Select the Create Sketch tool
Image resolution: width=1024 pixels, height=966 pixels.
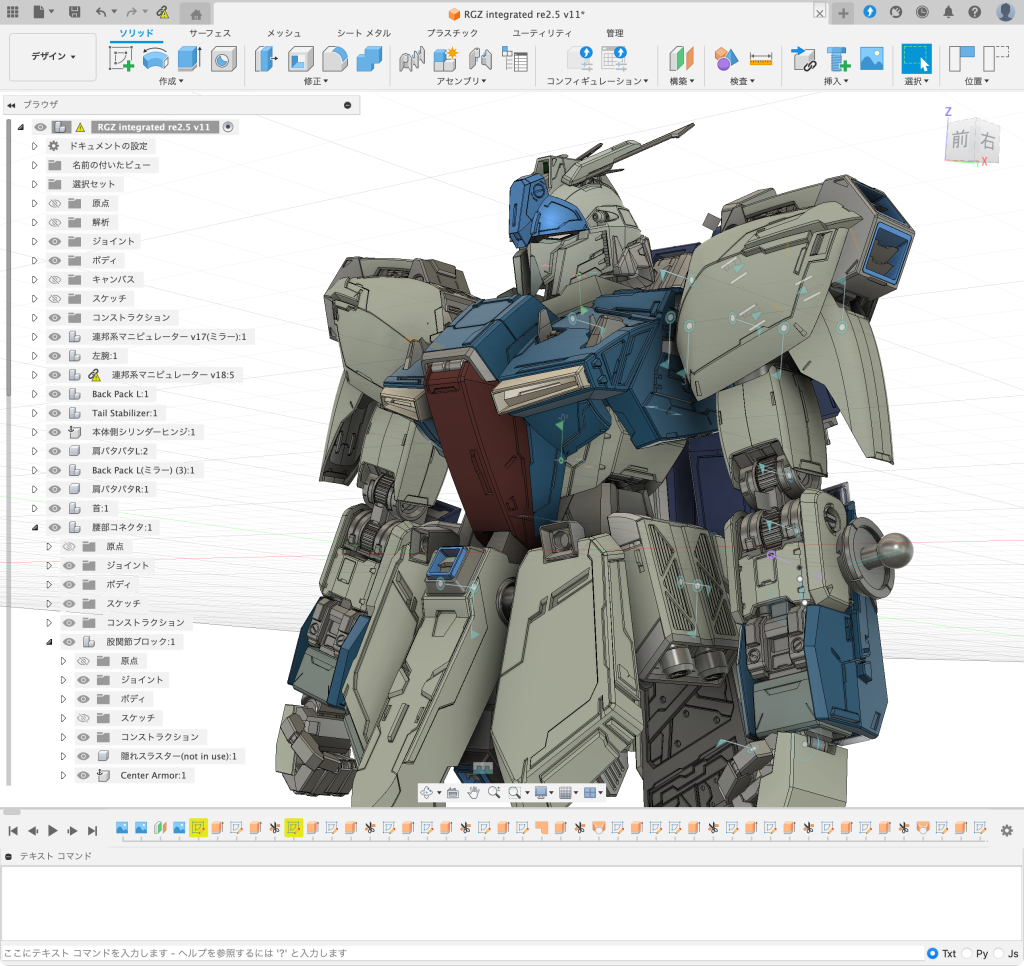pos(121,59)
